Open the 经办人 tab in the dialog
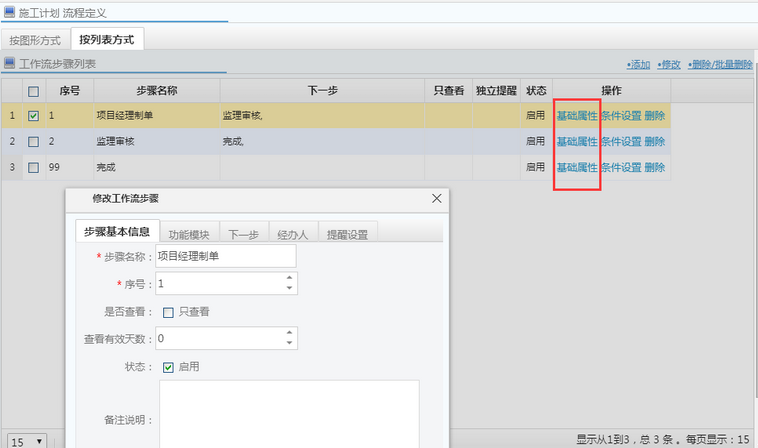 (x=292, y=235)
